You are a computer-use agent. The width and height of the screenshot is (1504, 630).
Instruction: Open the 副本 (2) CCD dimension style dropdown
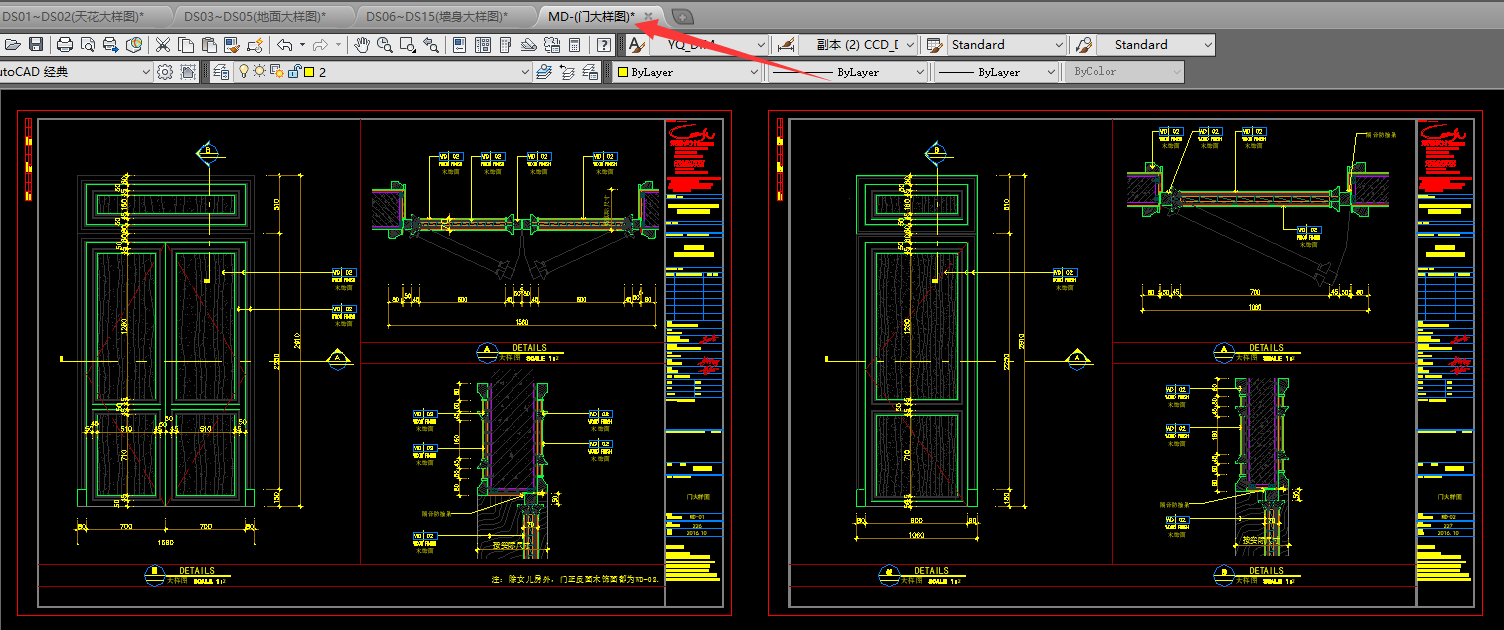click(x=858, y=45)
